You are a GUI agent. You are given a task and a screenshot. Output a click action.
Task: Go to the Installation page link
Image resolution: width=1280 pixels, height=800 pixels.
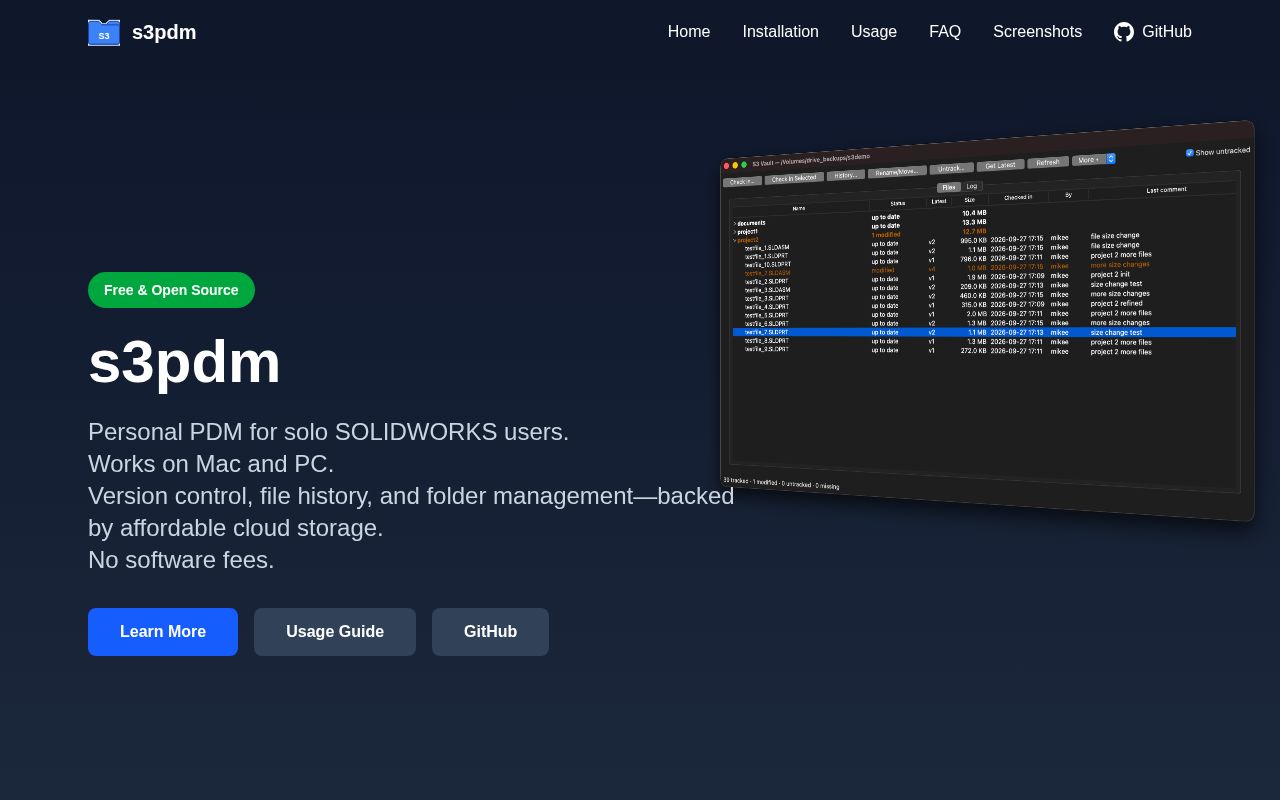[x=781, y=32]
